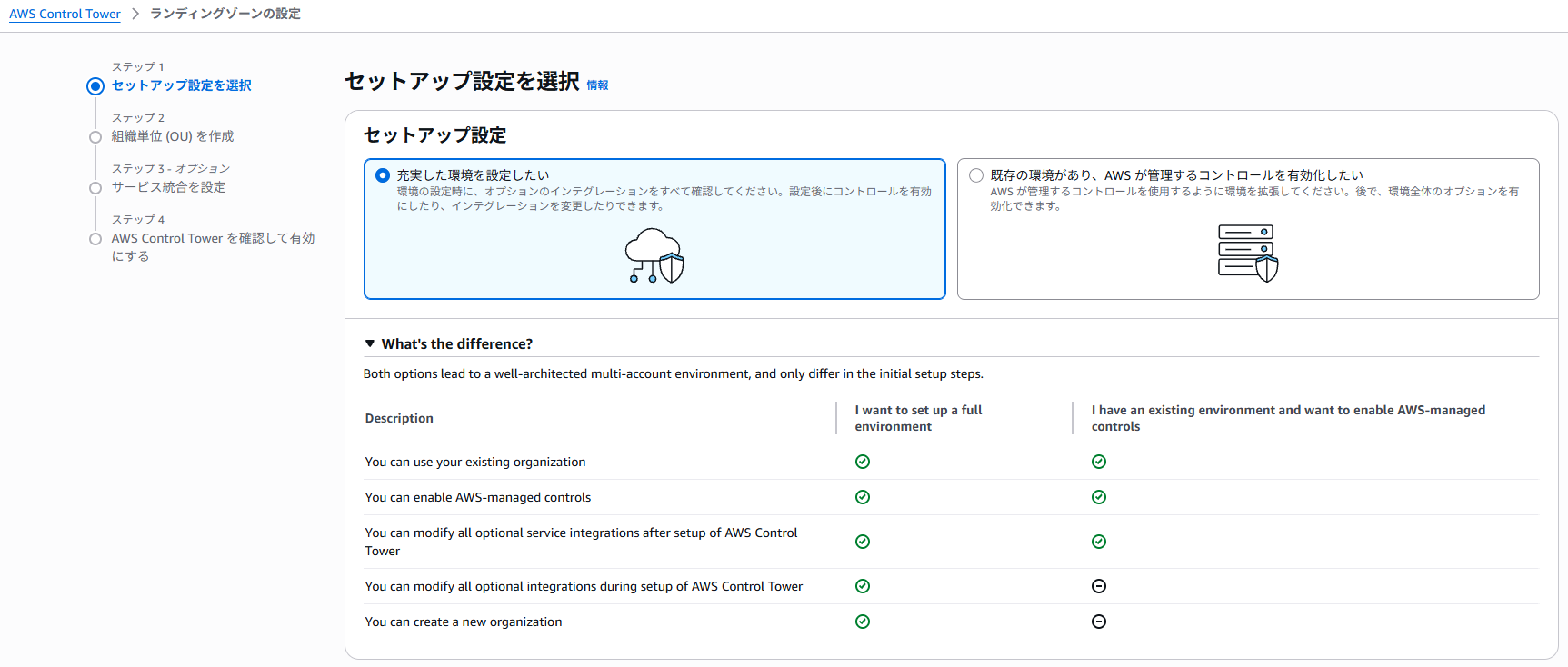The image size is (1568, 667).
Task: Click 'You can enable AWS-managed controls' row text
Action: point(478,497)
